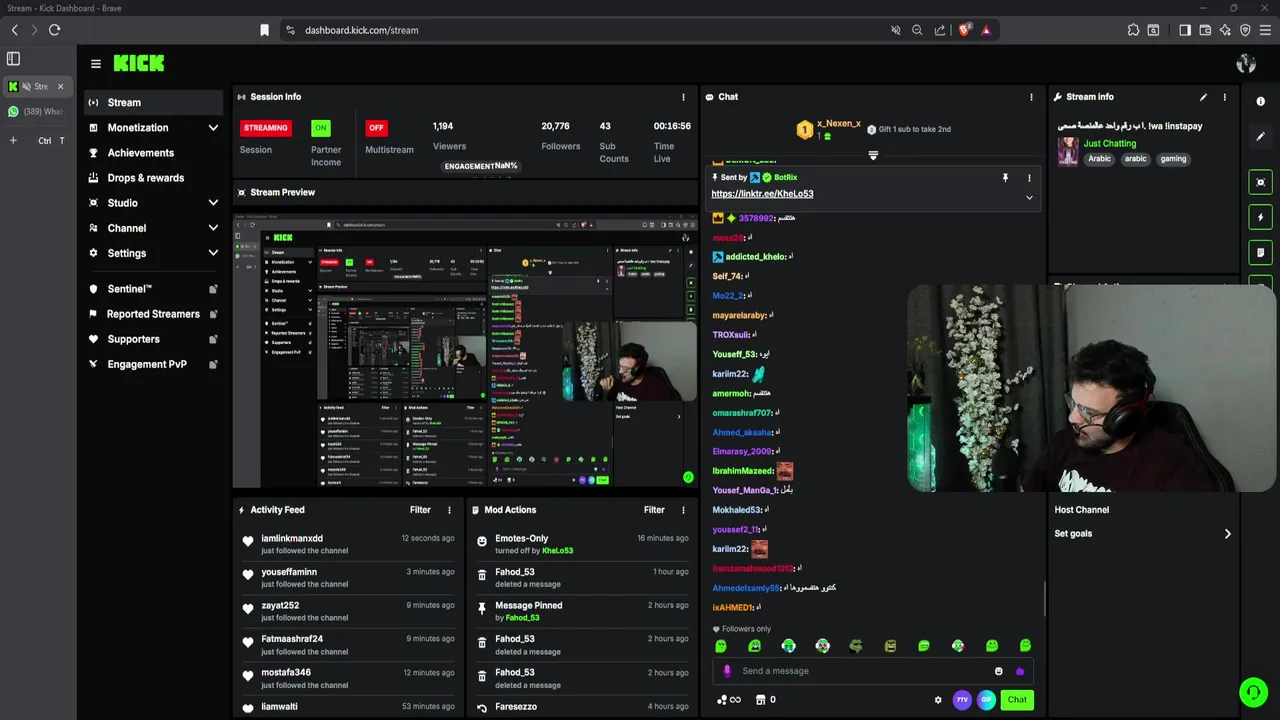Click the channel points infinity icon
The width and height of the screenshot is (1280, 720).
[729, 700]
